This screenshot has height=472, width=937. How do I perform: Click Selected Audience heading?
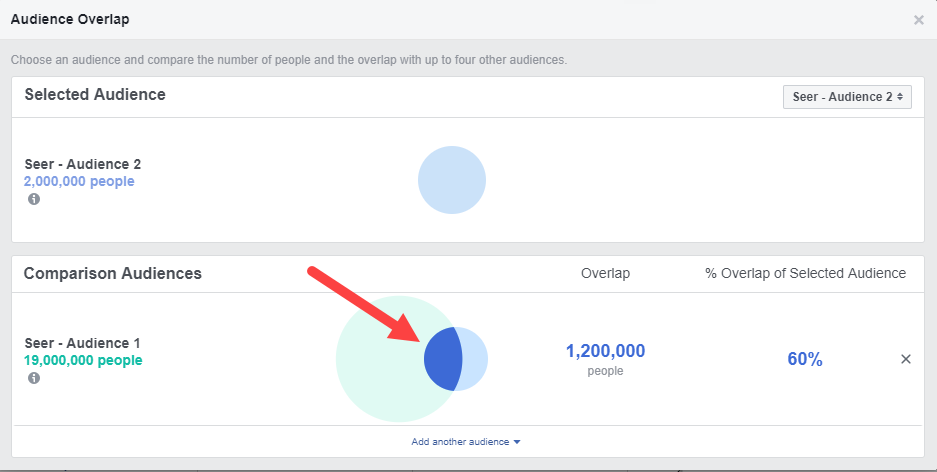95,94
